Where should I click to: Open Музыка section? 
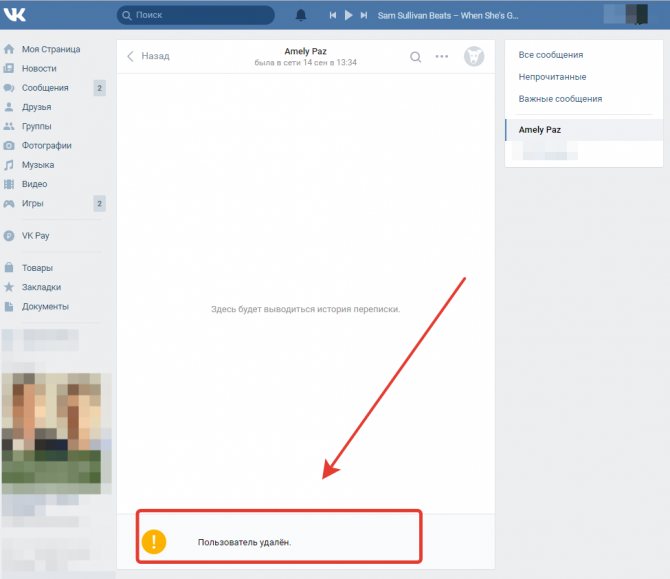pyautogui.click(x=38, y=165)
